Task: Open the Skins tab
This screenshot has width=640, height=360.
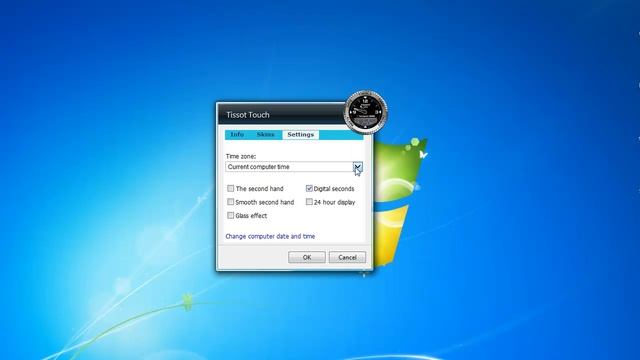Action: pyautogui.click(x=265, y=135)
